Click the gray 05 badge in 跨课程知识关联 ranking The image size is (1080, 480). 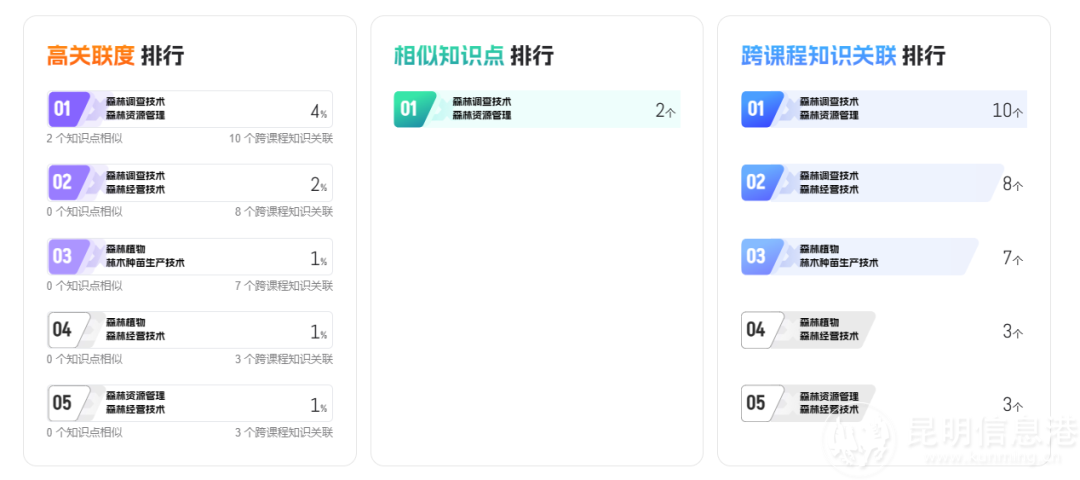(758, 403)
